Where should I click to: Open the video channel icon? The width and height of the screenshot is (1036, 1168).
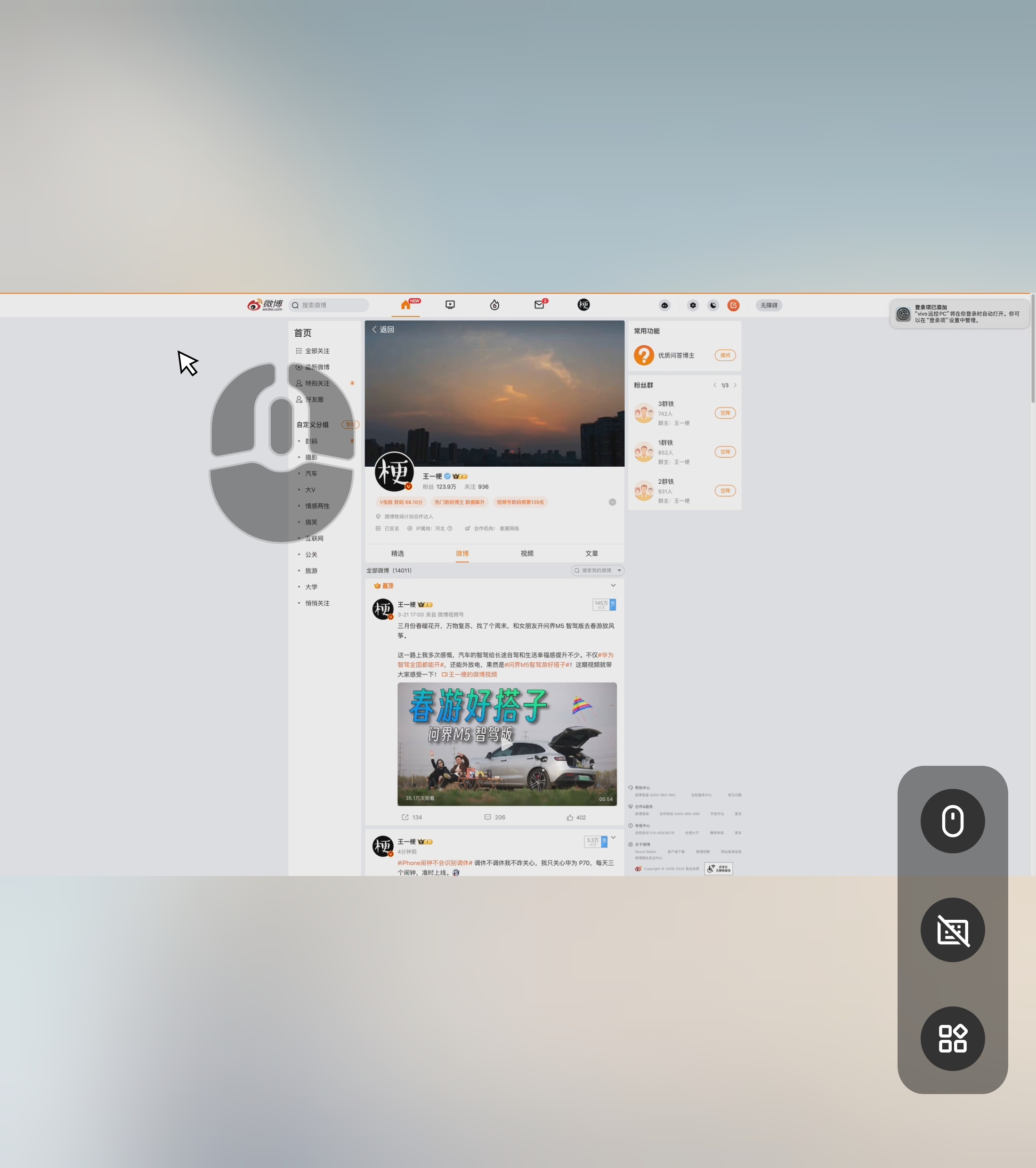450,305
